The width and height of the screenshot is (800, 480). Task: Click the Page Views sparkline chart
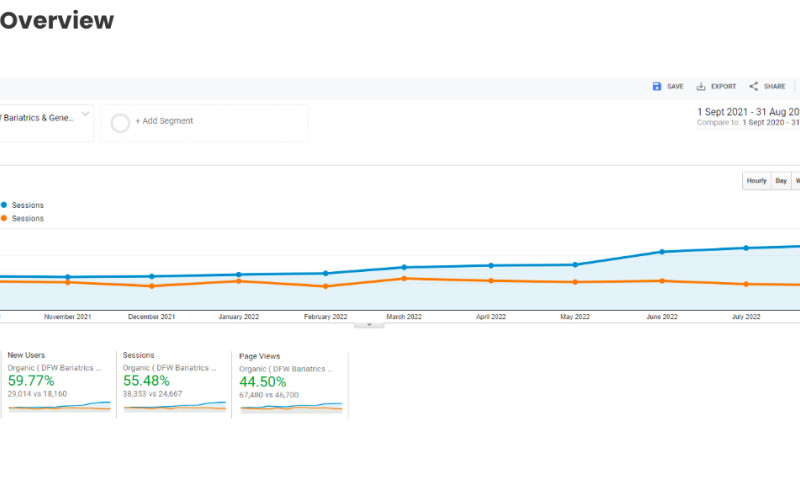[290, 406]
